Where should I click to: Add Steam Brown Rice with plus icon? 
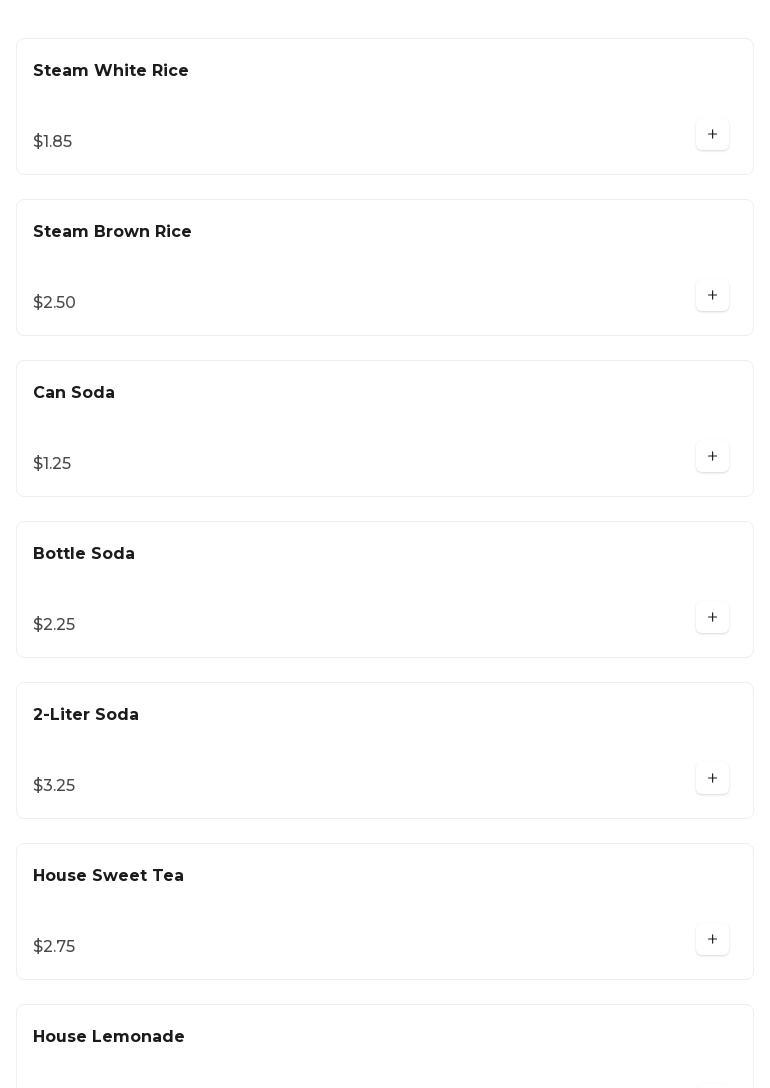(x=712, y=296)
